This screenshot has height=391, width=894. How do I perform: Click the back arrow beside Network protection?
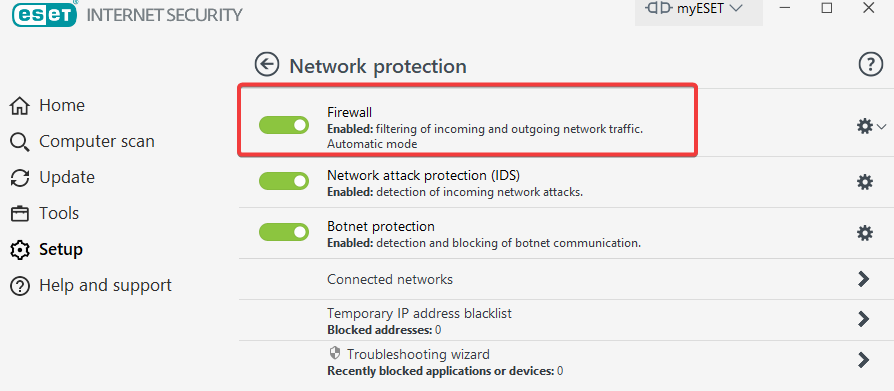click(x=267, y=65)
